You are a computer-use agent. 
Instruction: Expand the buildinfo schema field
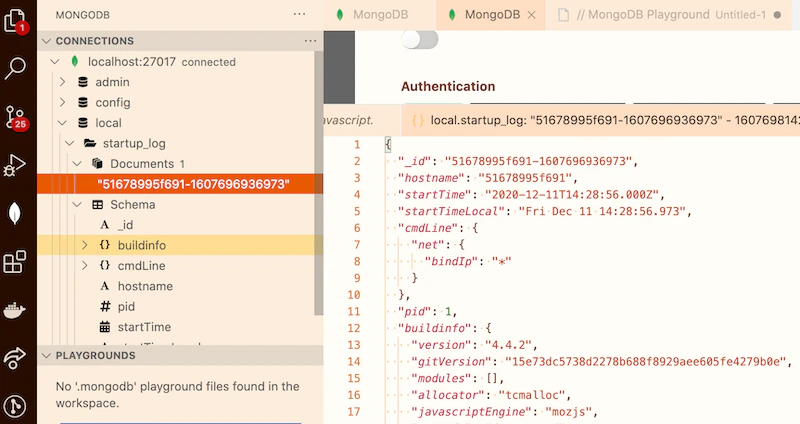(85, 245)
